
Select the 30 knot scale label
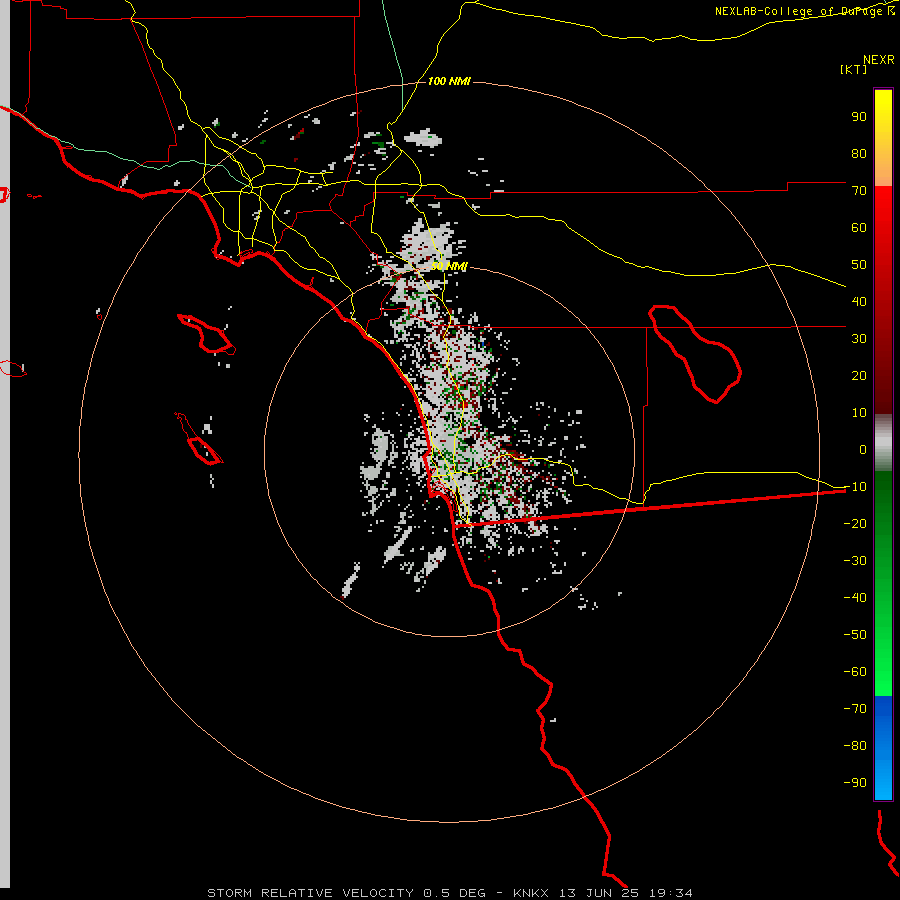coord(859,339)
